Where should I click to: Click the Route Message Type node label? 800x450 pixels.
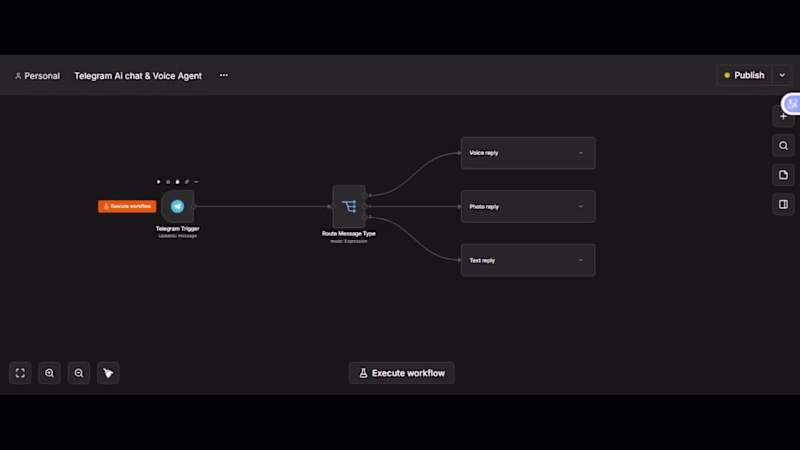349,234
